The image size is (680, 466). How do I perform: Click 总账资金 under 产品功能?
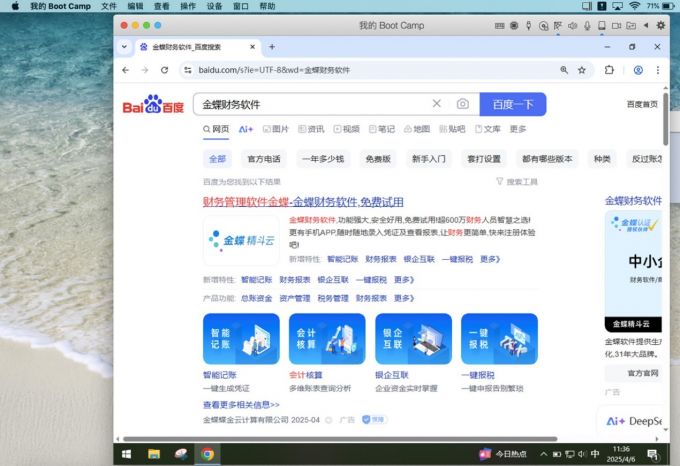click(x=256, y=298)
